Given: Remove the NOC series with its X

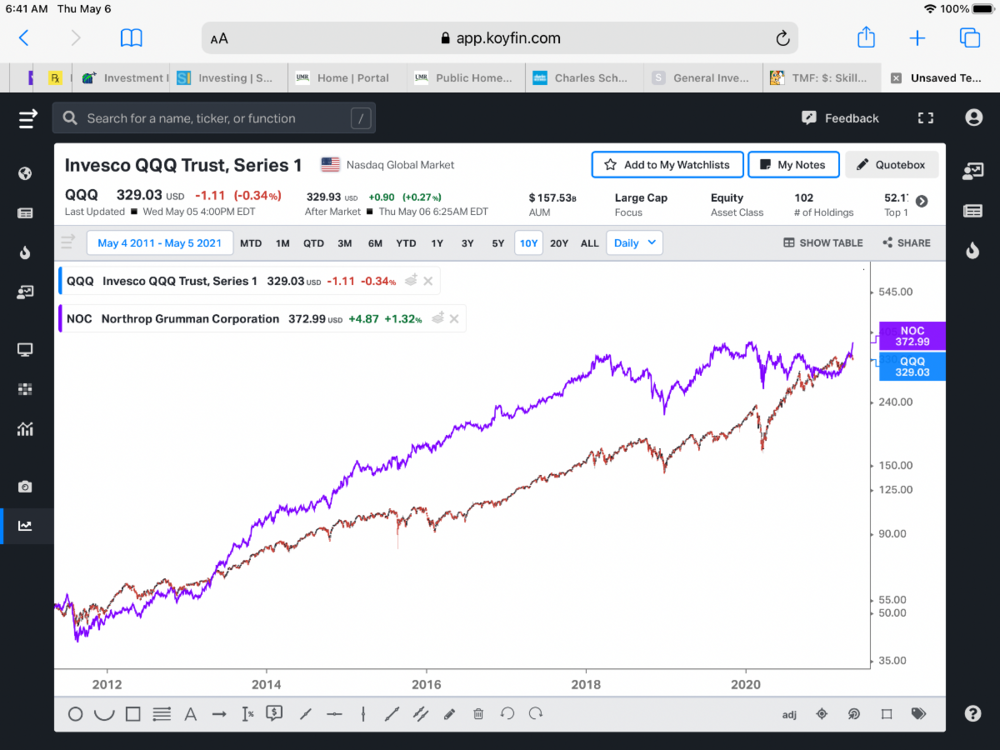Looking at the screenshot, I should (x=454, y=318).
